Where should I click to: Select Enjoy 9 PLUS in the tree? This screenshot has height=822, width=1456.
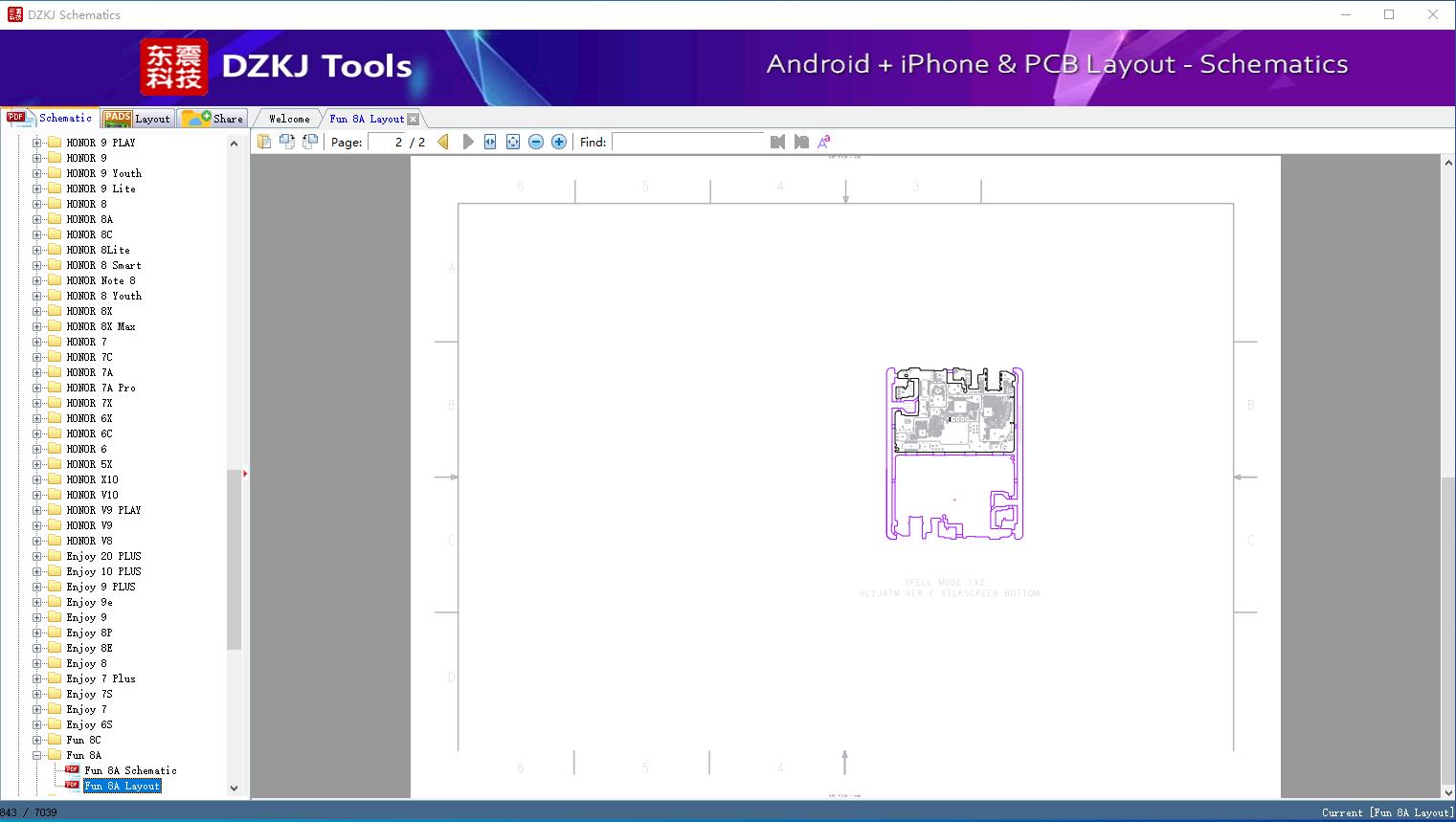click(x=101, y=587)
